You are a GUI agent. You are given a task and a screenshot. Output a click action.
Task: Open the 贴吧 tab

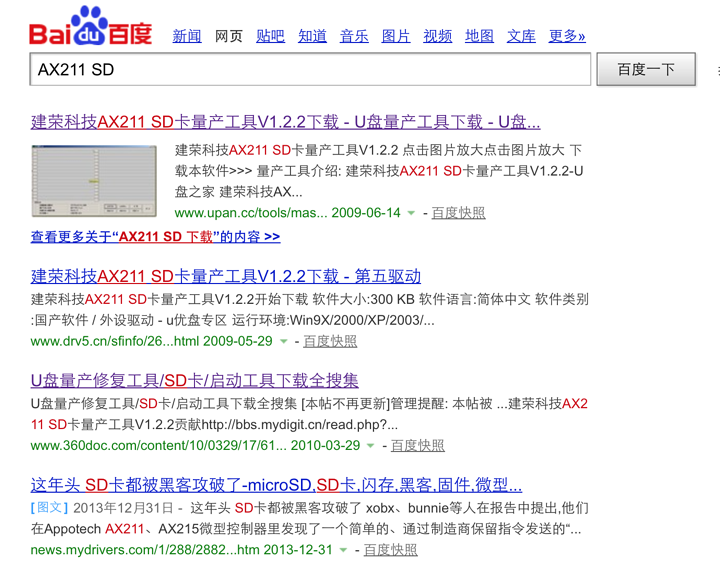pyautogui.click(x=270, y=36)
